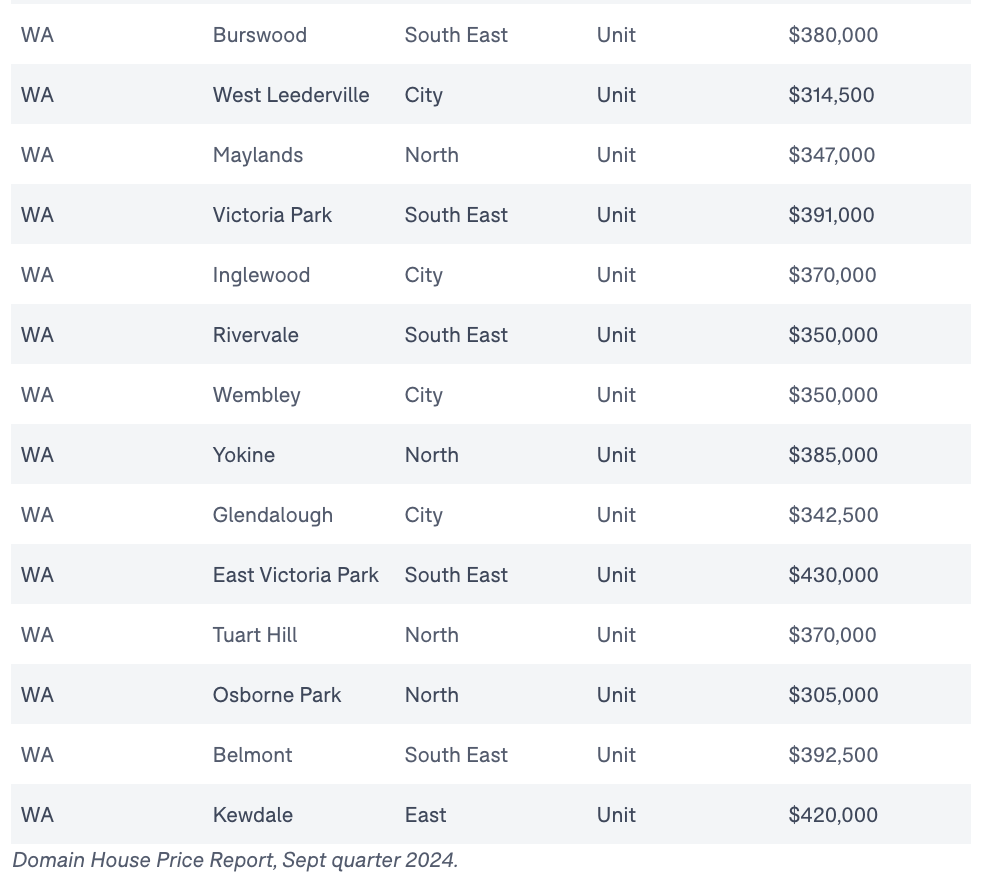The image size is (988, 884).
Task: Select the $305,000 price value
Action: (833, 695)
